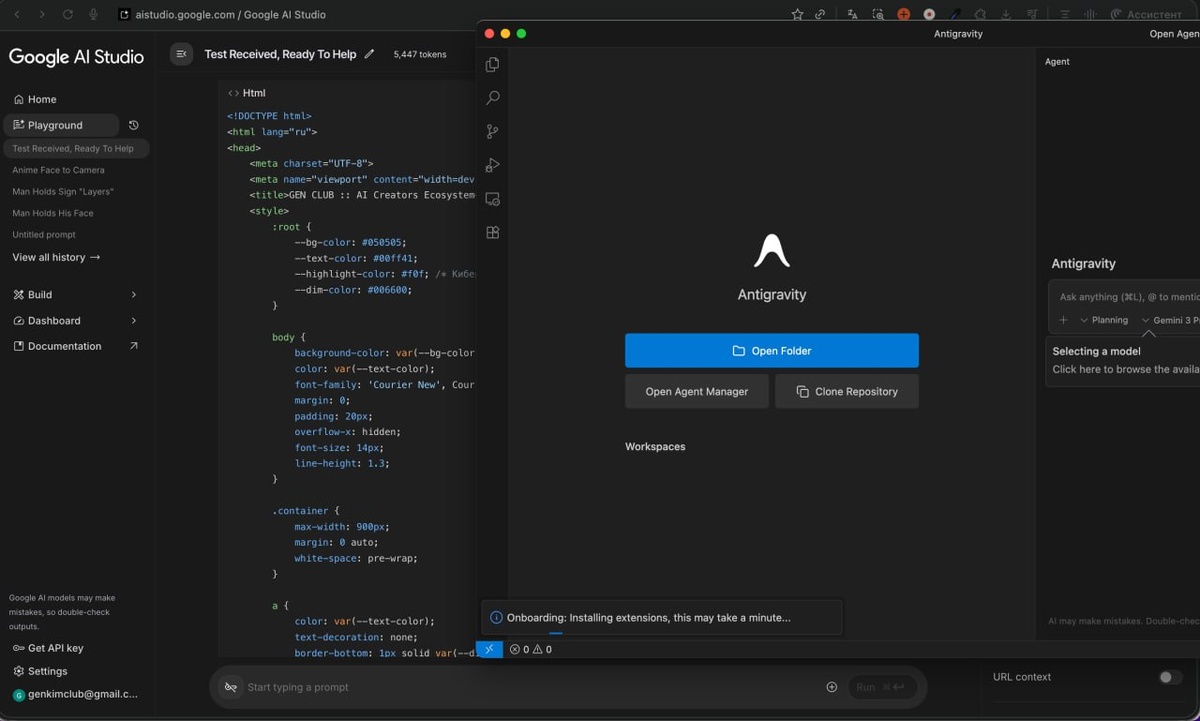Viewport: 1200px width, 721px height.
Task: Click the pencil icon to rename prompt
Action: click(x=370, y=54)
